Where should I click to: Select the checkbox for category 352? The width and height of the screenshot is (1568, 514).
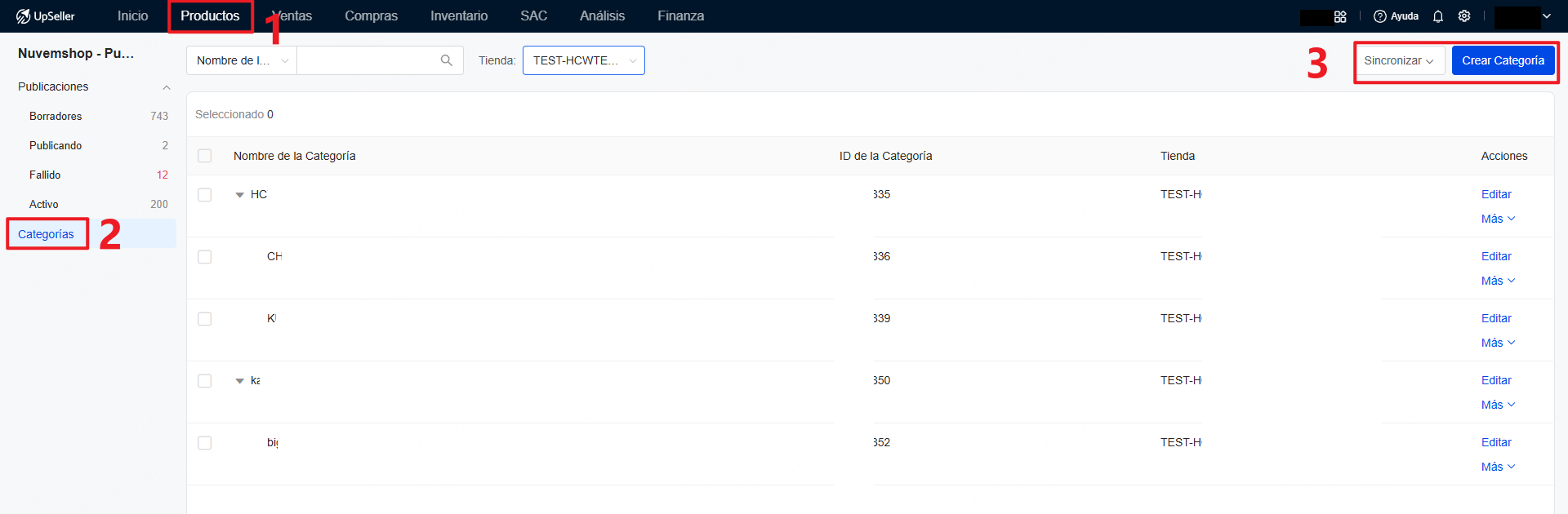[205, 443]
